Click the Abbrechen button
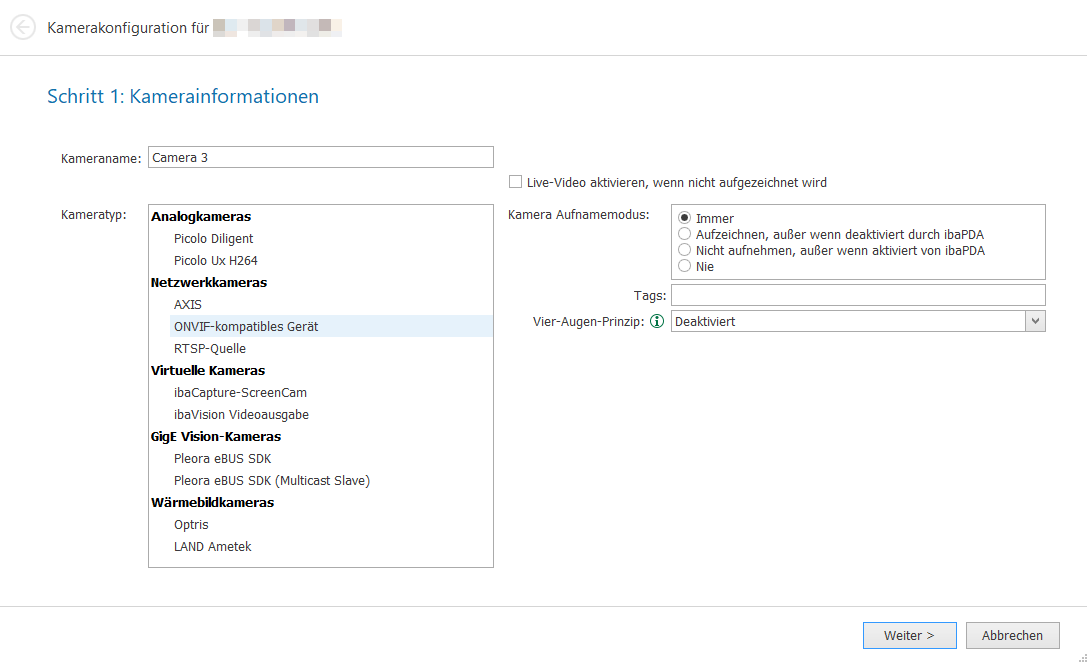 (1012, 636)
